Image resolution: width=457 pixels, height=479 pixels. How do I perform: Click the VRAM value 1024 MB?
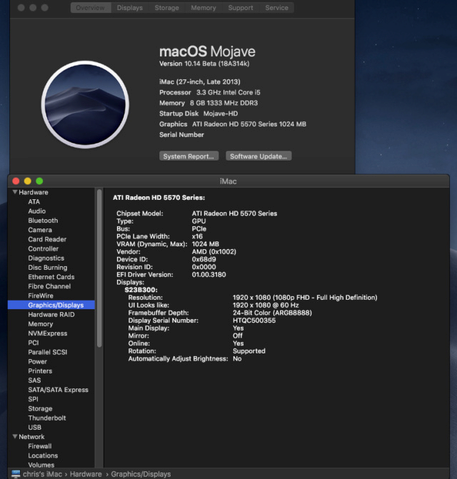pyautogui.click(x=205, y=244)
